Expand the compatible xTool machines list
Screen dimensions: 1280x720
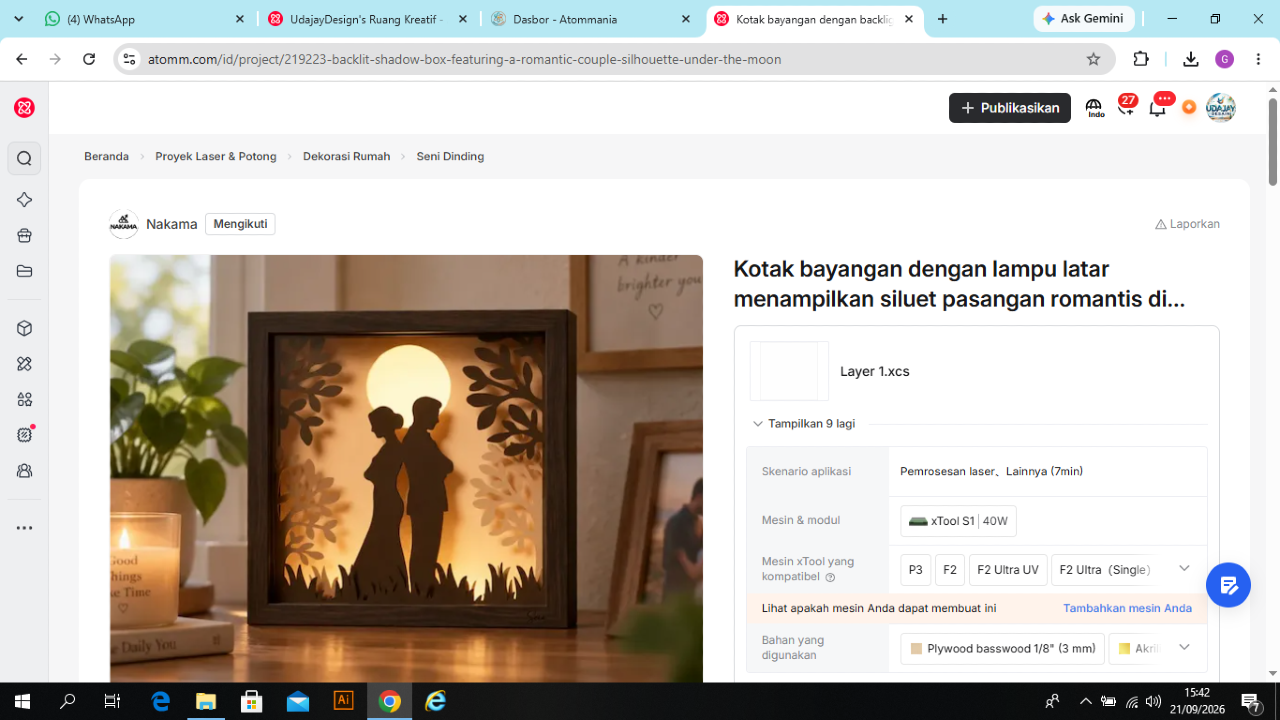1184,569
